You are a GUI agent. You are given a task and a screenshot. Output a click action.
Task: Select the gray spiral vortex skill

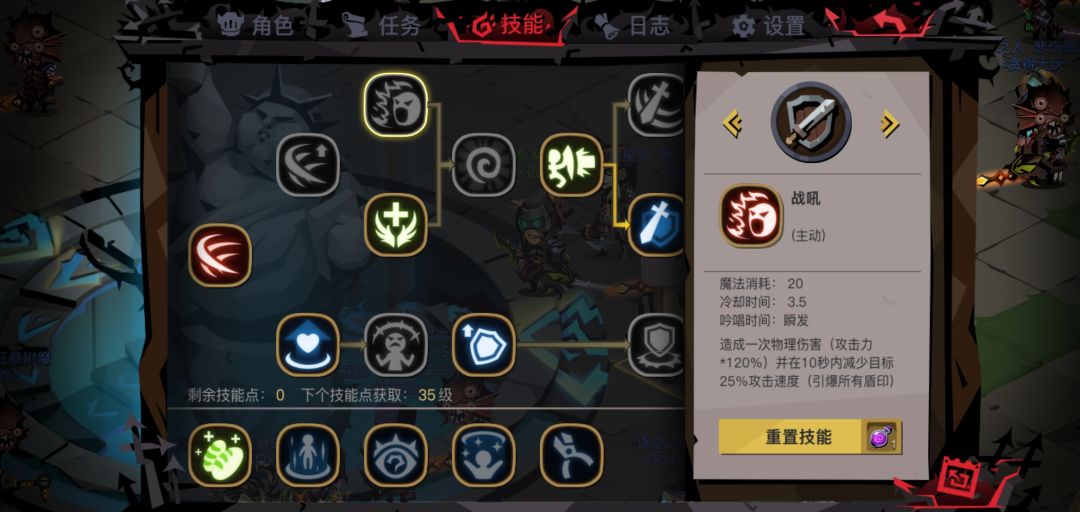pyautogui.click(x=484, y=165)
